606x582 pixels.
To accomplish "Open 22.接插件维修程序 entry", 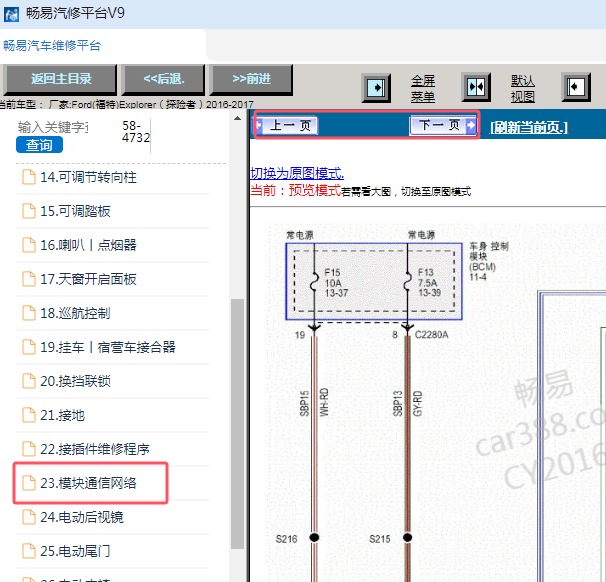I will [x=95, y=449].
